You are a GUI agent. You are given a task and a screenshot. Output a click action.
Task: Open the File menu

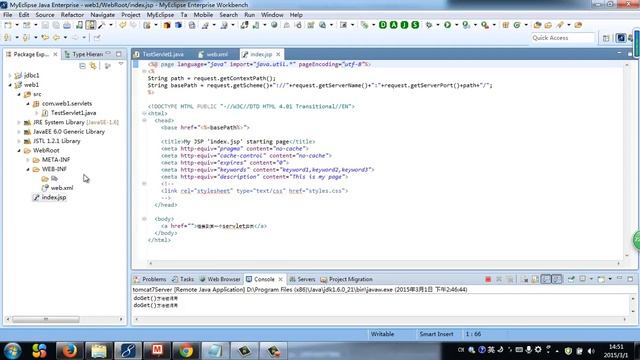point(7,15)
